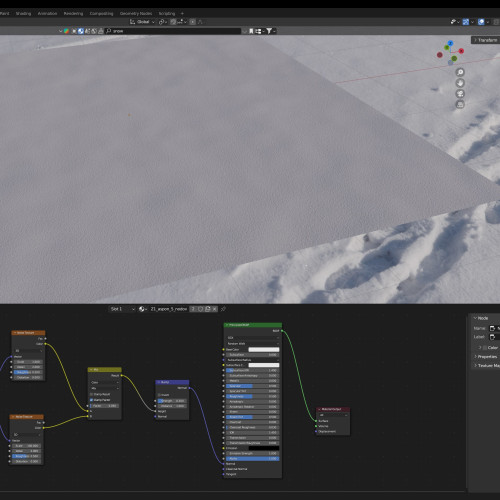This screenshot has width=500, height=500.
Task: Click the red X axis on navigation gizmo
Action: pos(461,51)
